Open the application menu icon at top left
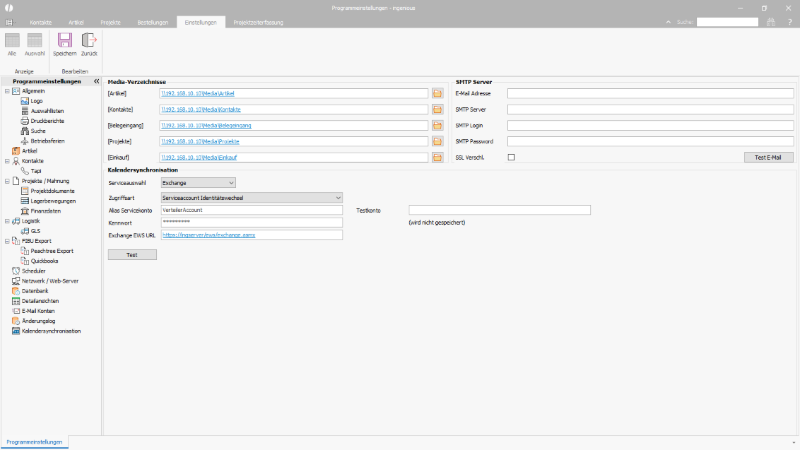 click(9, 22)
